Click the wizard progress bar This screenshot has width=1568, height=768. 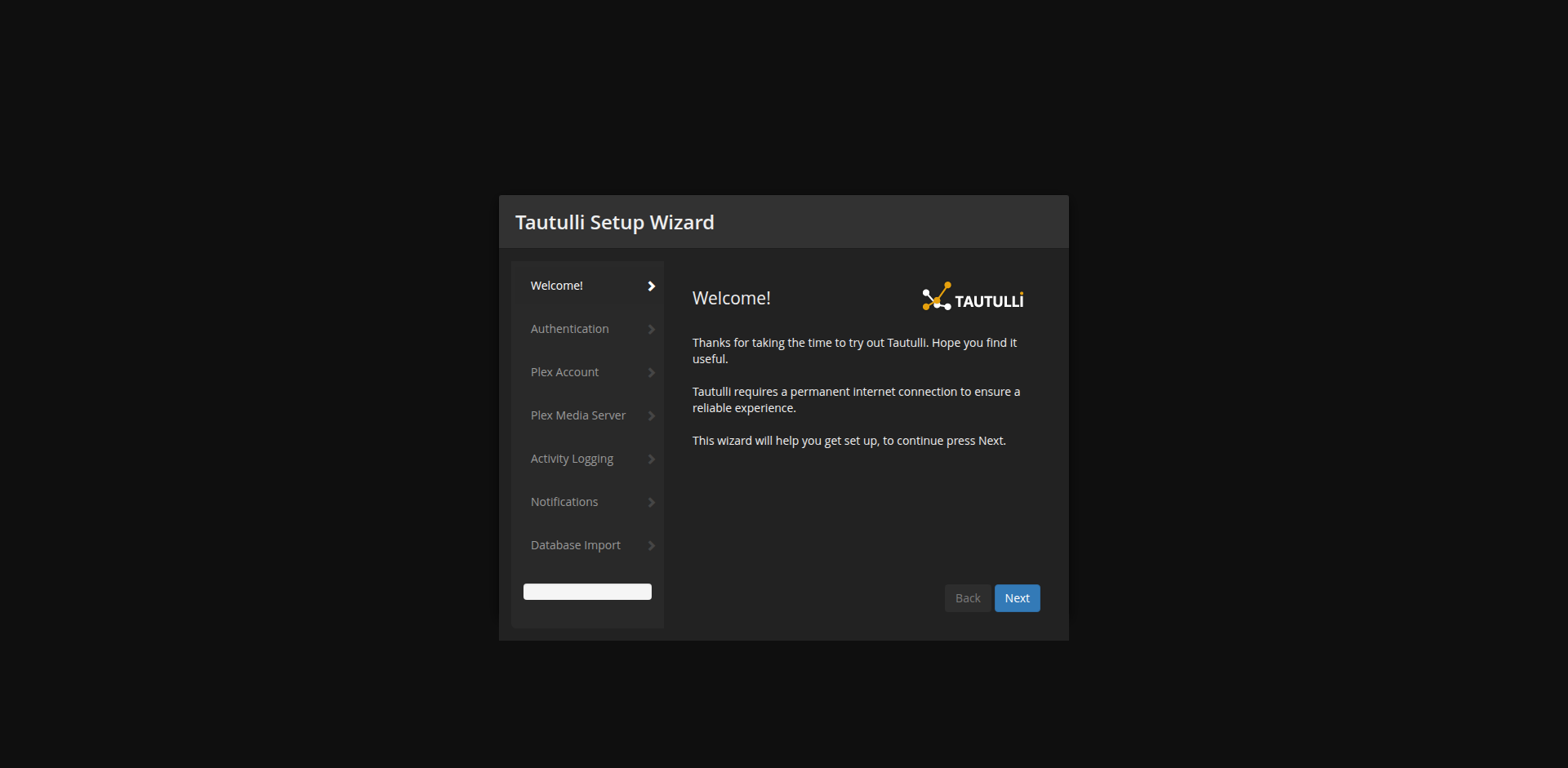[587, 592]
